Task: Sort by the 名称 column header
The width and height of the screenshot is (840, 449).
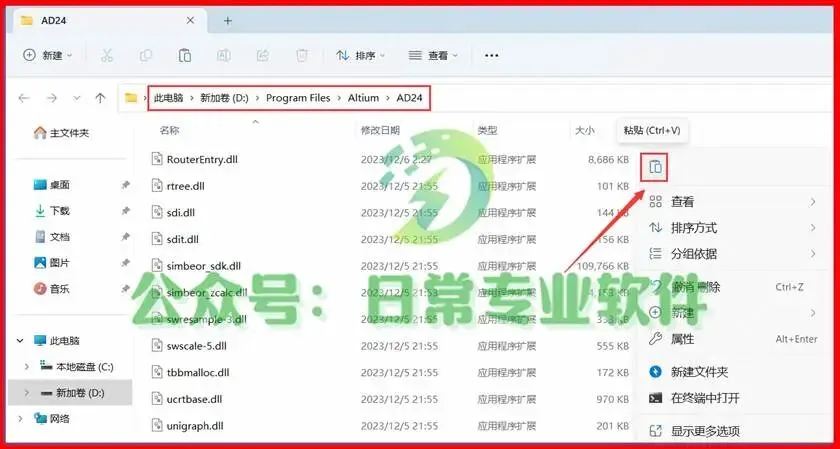Action: [x=169, y=130]
